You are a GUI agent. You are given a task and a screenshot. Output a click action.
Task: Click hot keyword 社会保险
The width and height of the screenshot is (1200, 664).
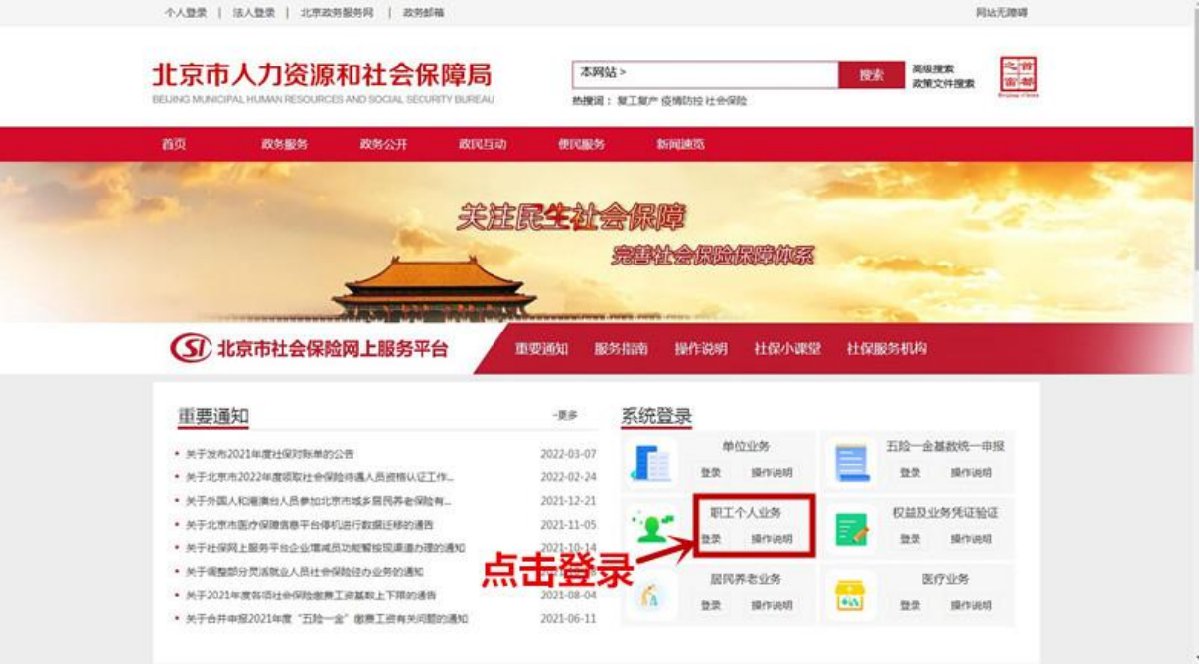pos(726,101)
